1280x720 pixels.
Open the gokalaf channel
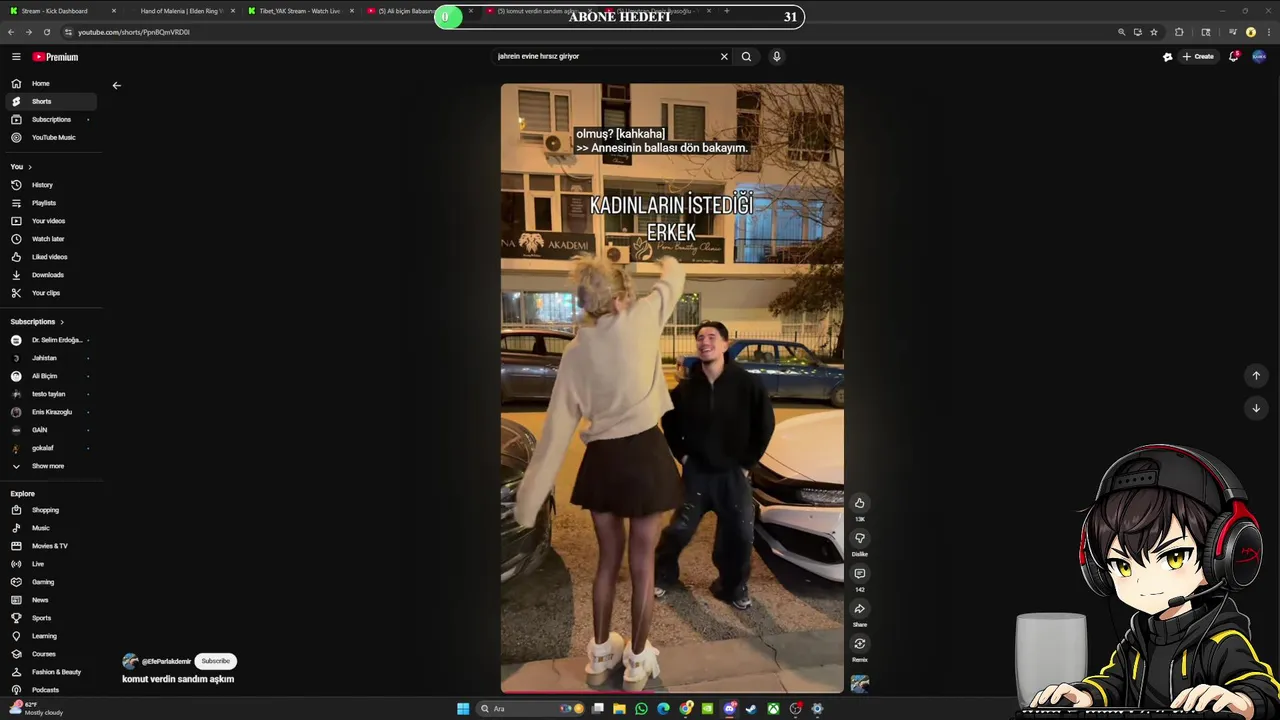pyautogui.click(x=50, y=448)
